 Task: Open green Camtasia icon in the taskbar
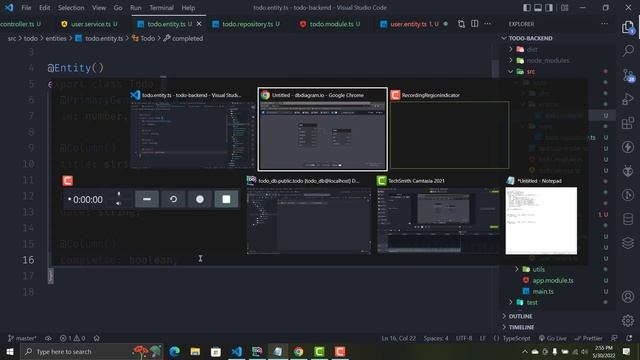pyautogui.click(x=319, y=351)
